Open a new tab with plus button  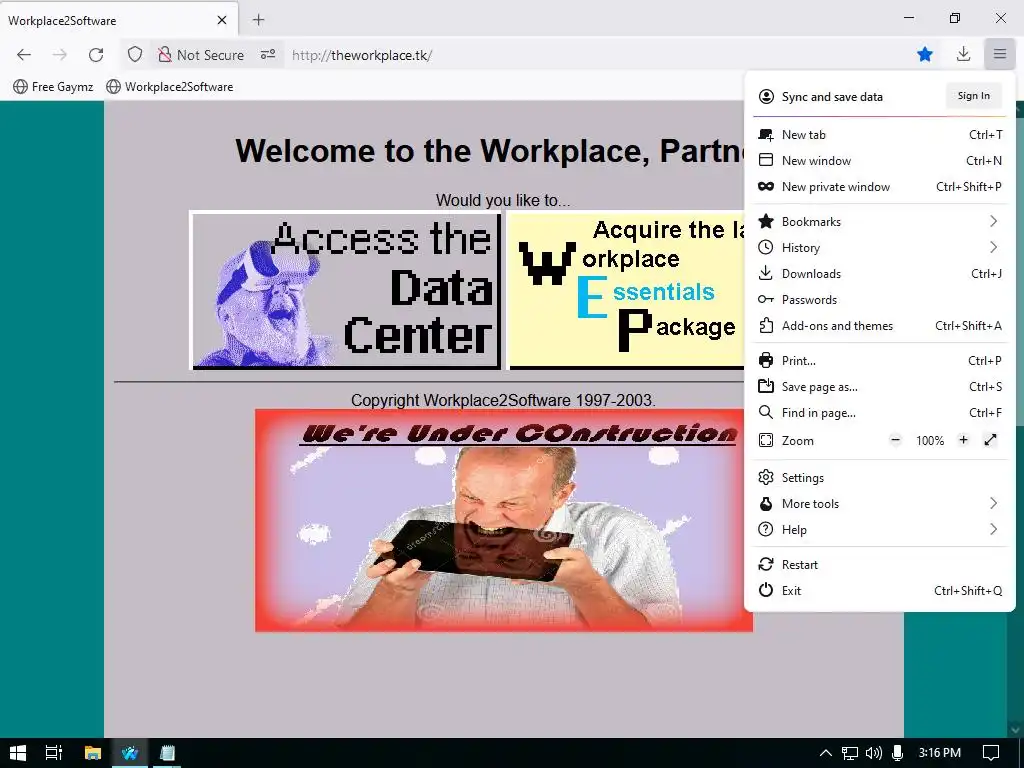pyautogui.click(x=259, y=20)
